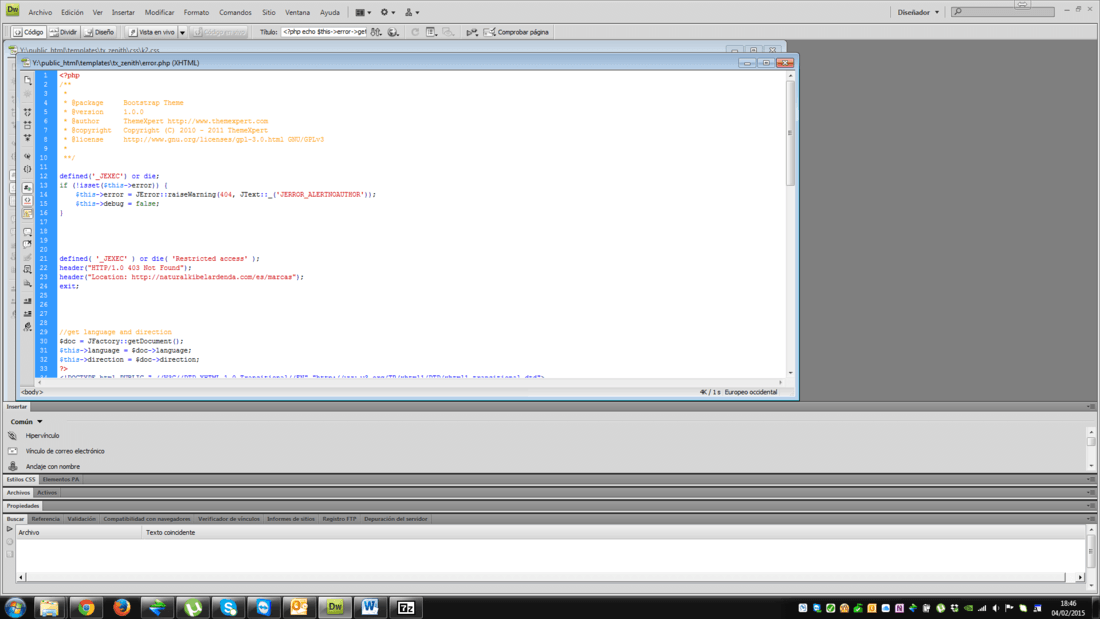Toggle line numbers in coding toolbar
This screenshot has width=1100, height=619.
tap(27, 187)
